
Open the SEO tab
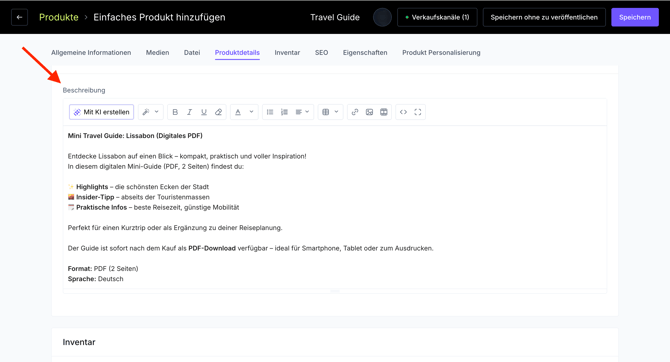pos(321,53)
